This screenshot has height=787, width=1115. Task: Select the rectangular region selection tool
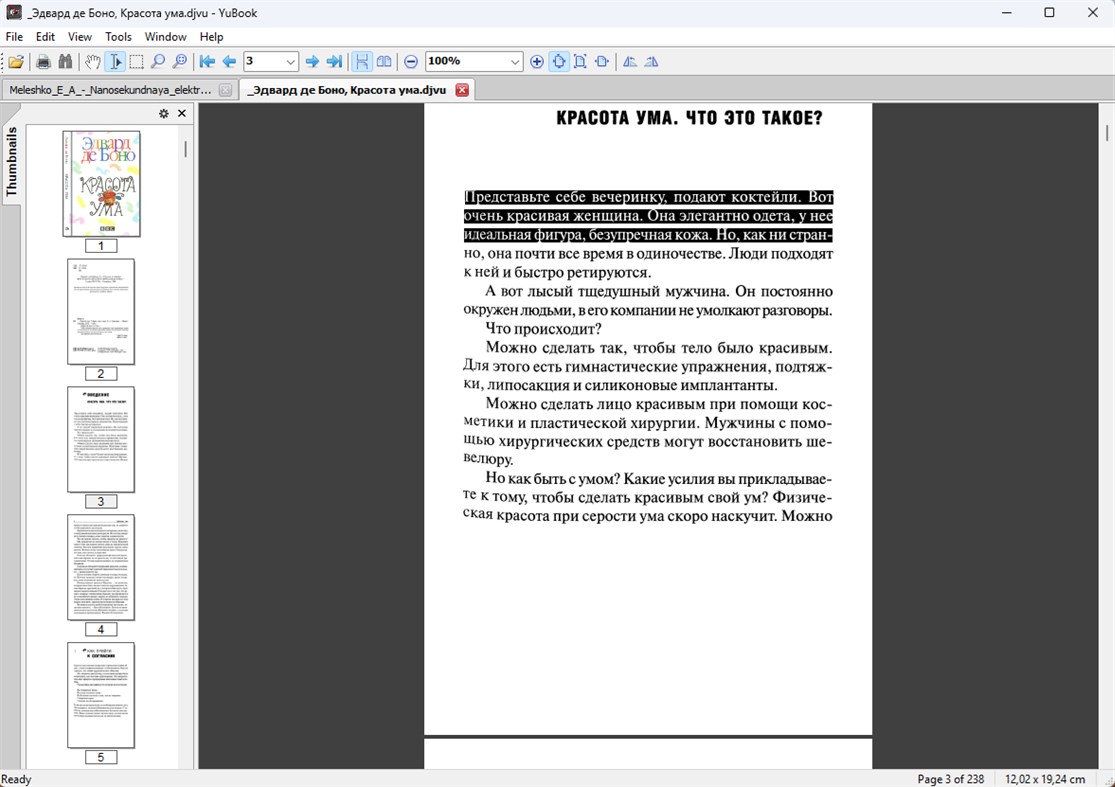point(136,62)
